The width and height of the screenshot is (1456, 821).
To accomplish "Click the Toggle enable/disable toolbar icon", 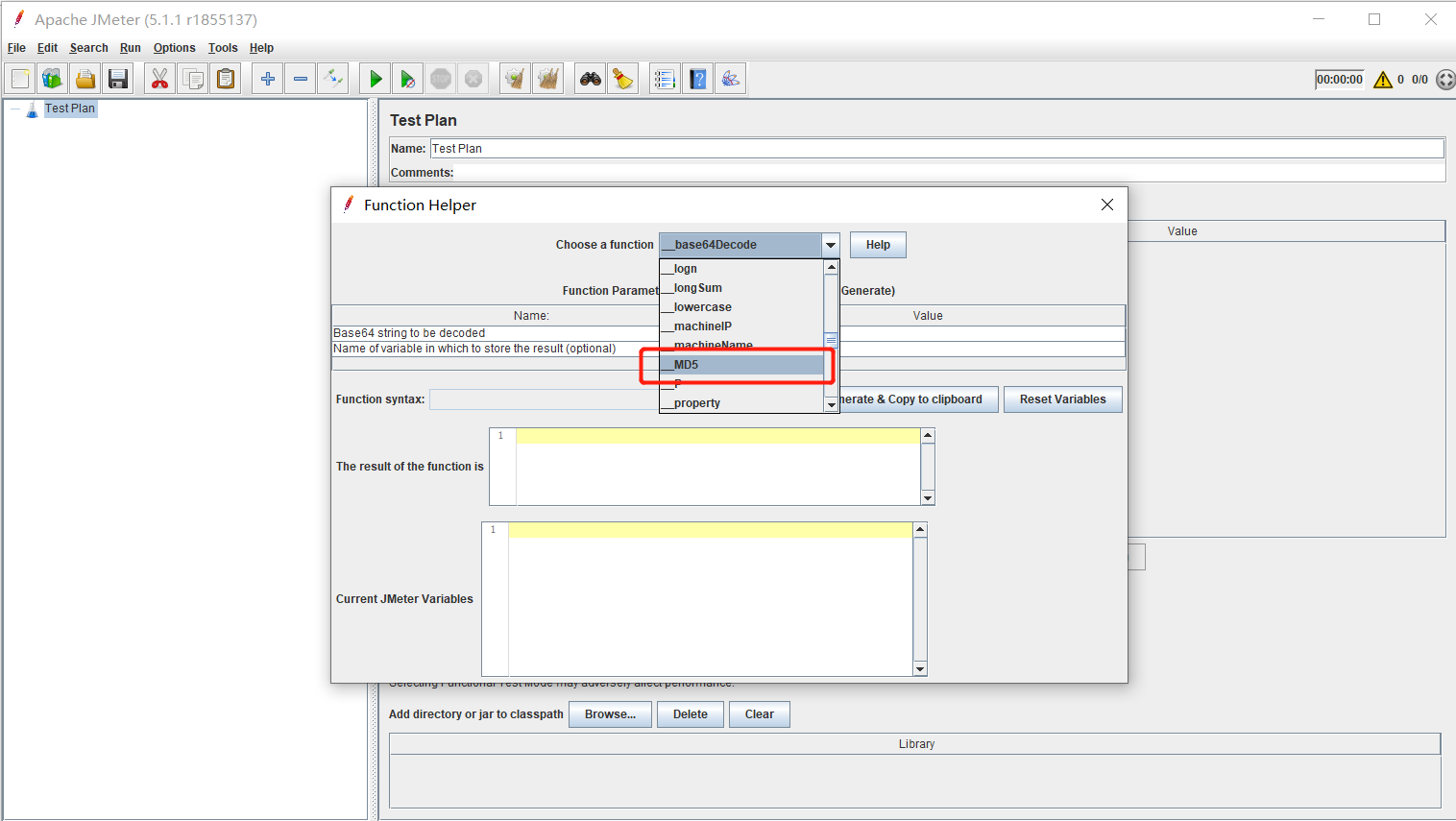I will pyautogui.click(x=333, y=79).
